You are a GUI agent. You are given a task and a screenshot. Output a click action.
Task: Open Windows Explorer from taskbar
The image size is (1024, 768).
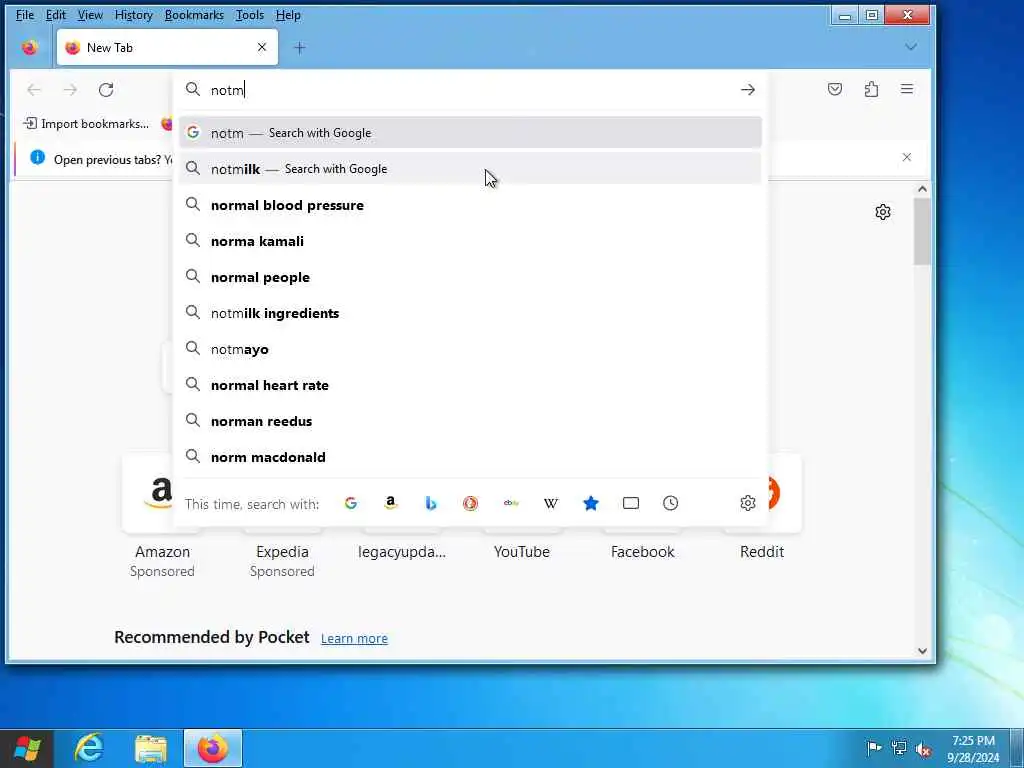[151, 748]
